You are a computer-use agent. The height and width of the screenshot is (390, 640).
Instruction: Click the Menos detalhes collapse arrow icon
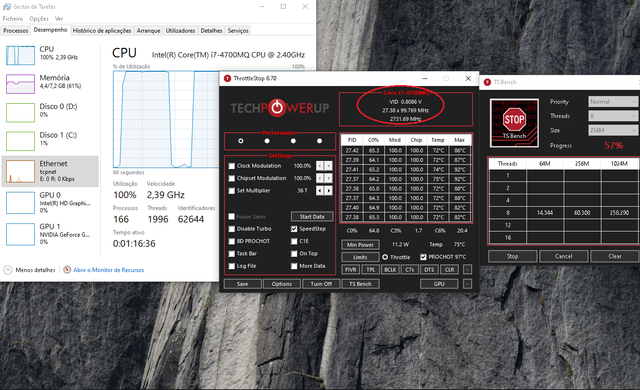[x=8, y=270]
